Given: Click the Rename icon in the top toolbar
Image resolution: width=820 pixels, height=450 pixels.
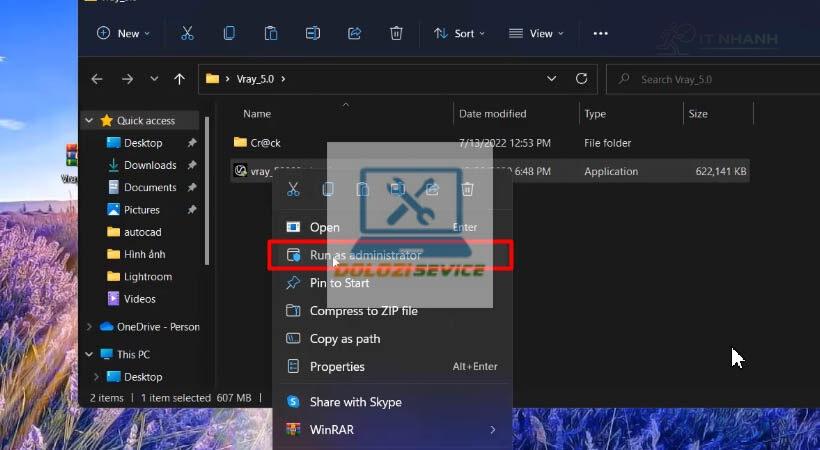Looking at the screenshot, I should 313,33.
